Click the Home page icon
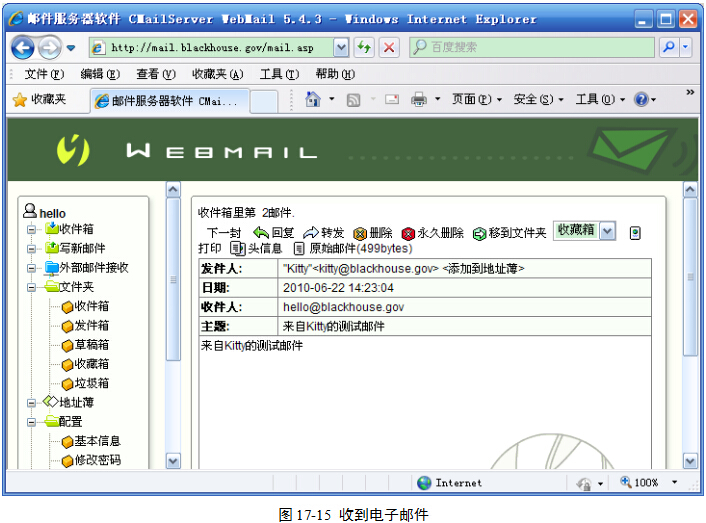 click(x=313, y=99)
